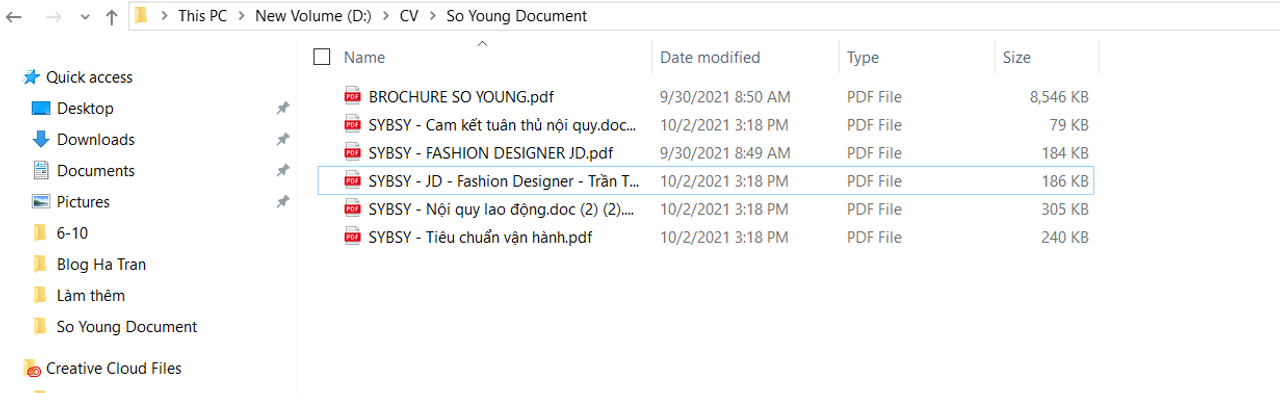Unpin Desktop using its pin icon

click(283, 108)
